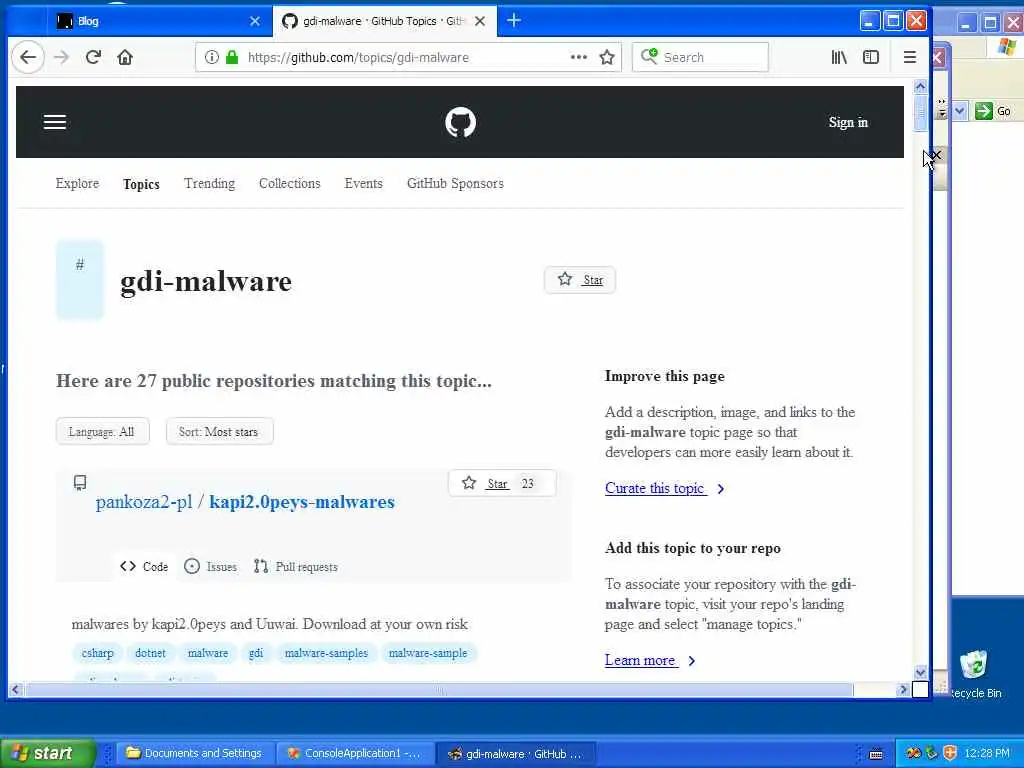The height and width of the screenshot is (768, 1024).
Task: Click the green padlock security icon
Action: pos(232,57)
